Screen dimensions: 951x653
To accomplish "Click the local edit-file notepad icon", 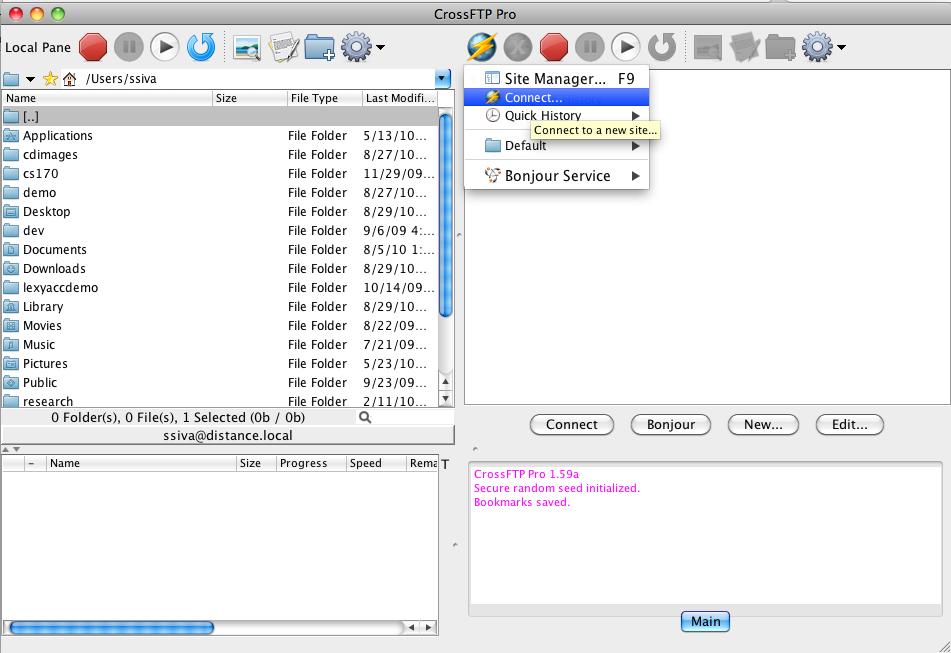I will tap(283, 47).
